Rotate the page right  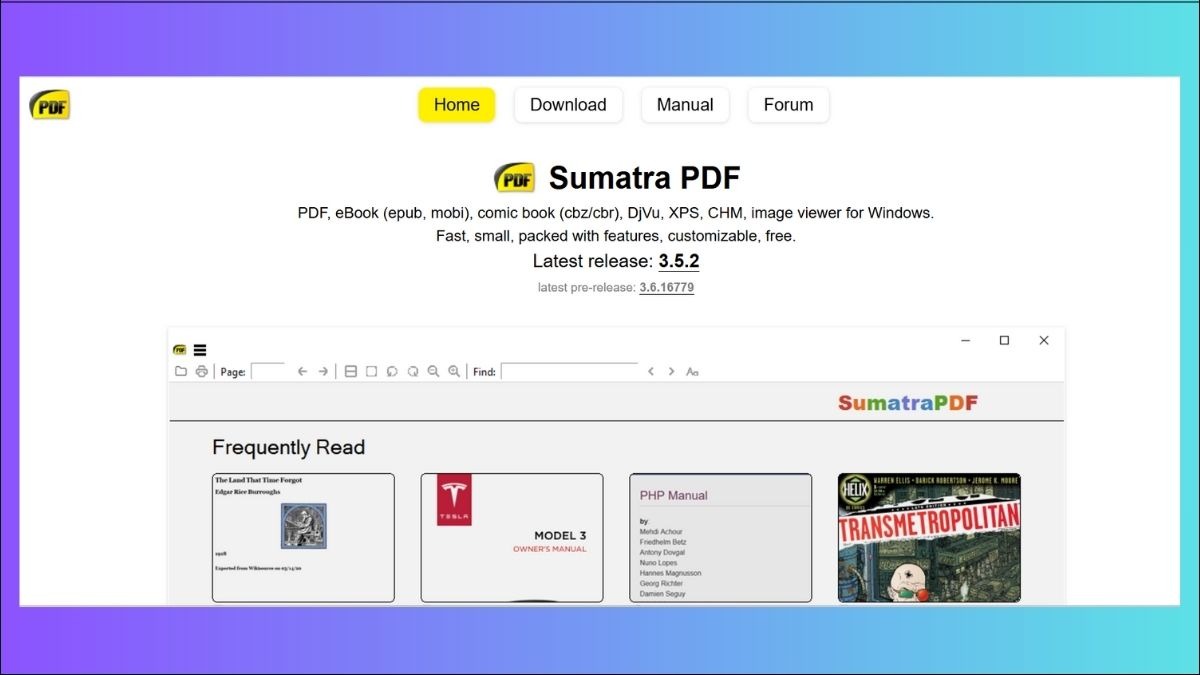pos(413,371)
